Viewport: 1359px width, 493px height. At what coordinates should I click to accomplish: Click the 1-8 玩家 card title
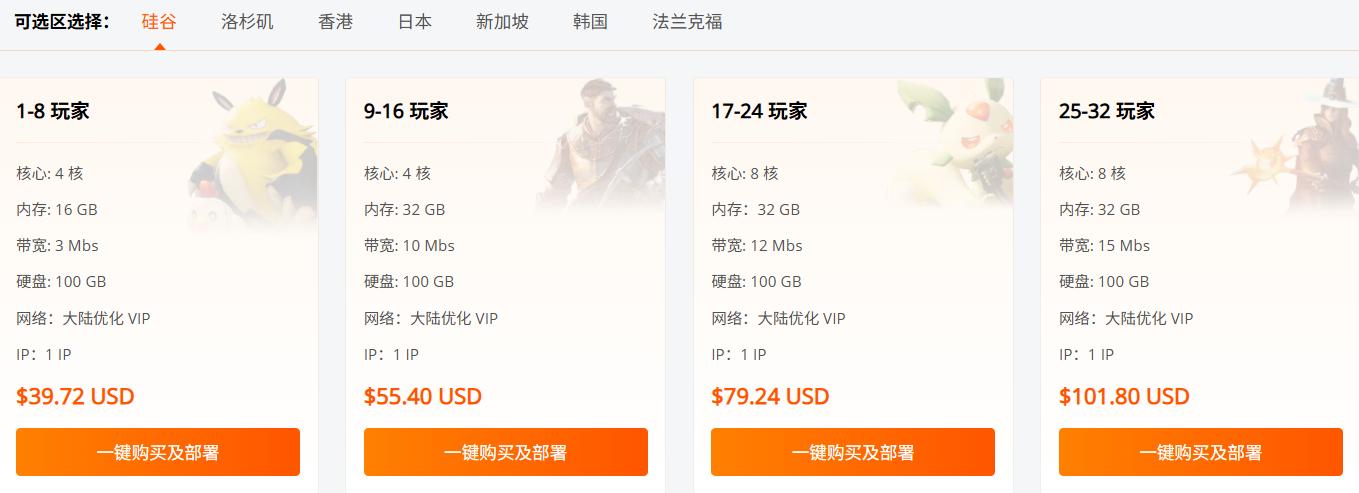[53, 111]
